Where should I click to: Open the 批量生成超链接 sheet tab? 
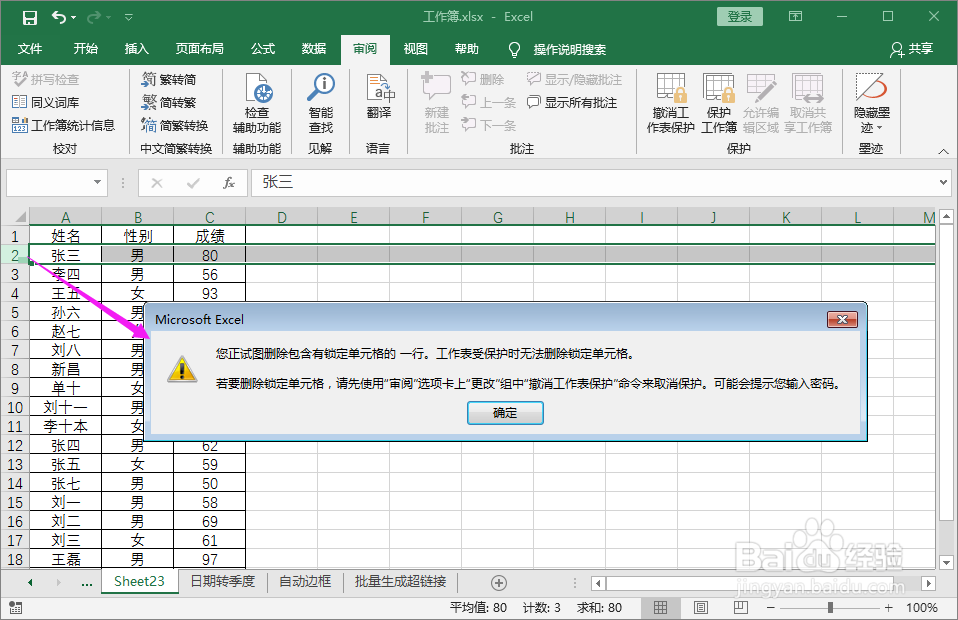[400, 582]
